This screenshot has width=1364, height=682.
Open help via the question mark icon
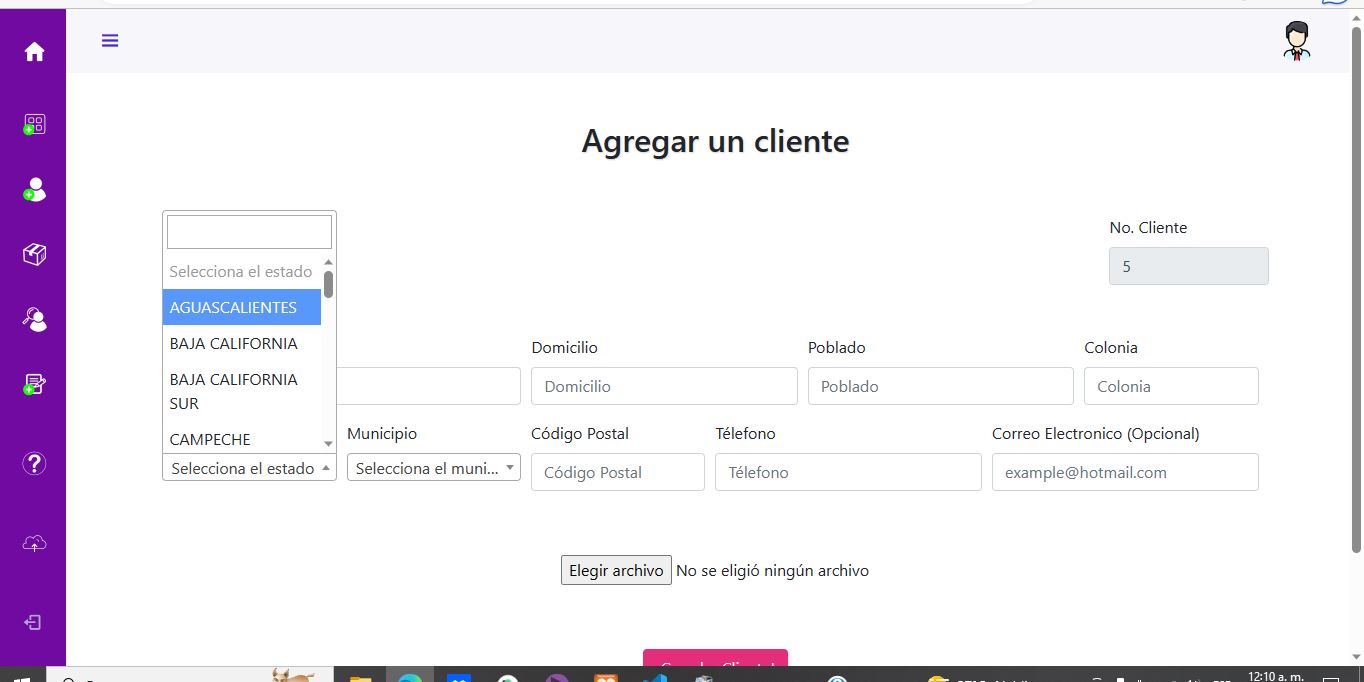tap(34, 463)
